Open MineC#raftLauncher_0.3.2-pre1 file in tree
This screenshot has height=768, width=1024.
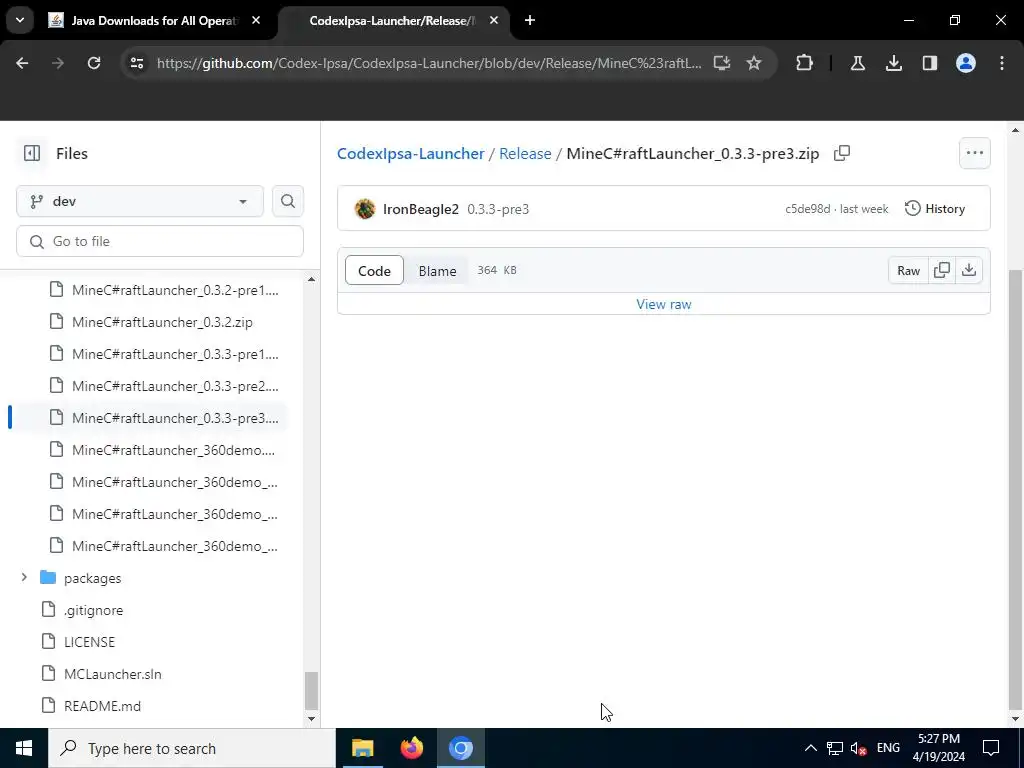175,290
